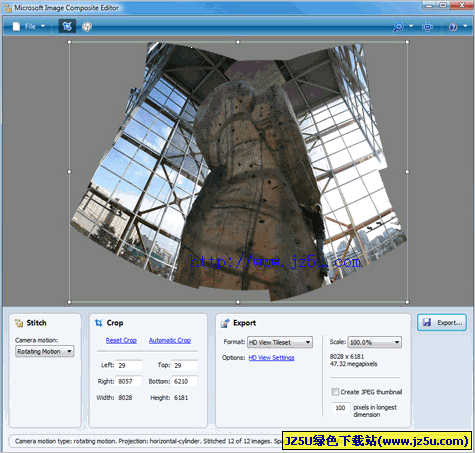The height and width of the screenshot is (453, 475).
Task: Click the Reset Crop link
Action: (x=121, y=340)
